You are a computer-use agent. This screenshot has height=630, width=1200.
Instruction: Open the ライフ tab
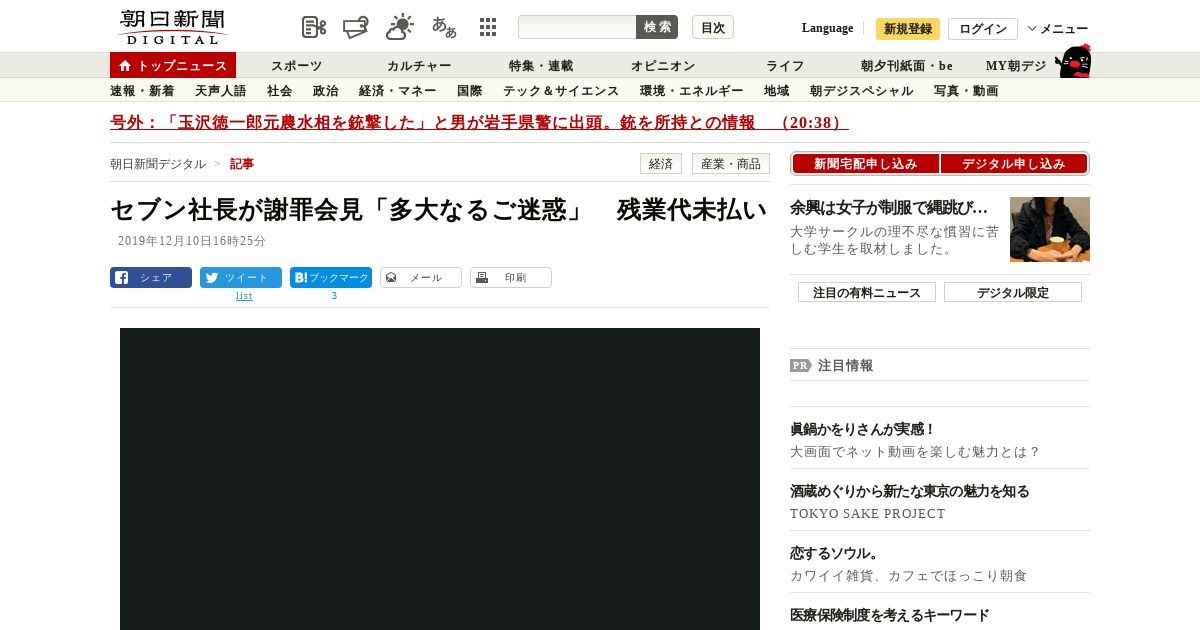pos(785,66)
